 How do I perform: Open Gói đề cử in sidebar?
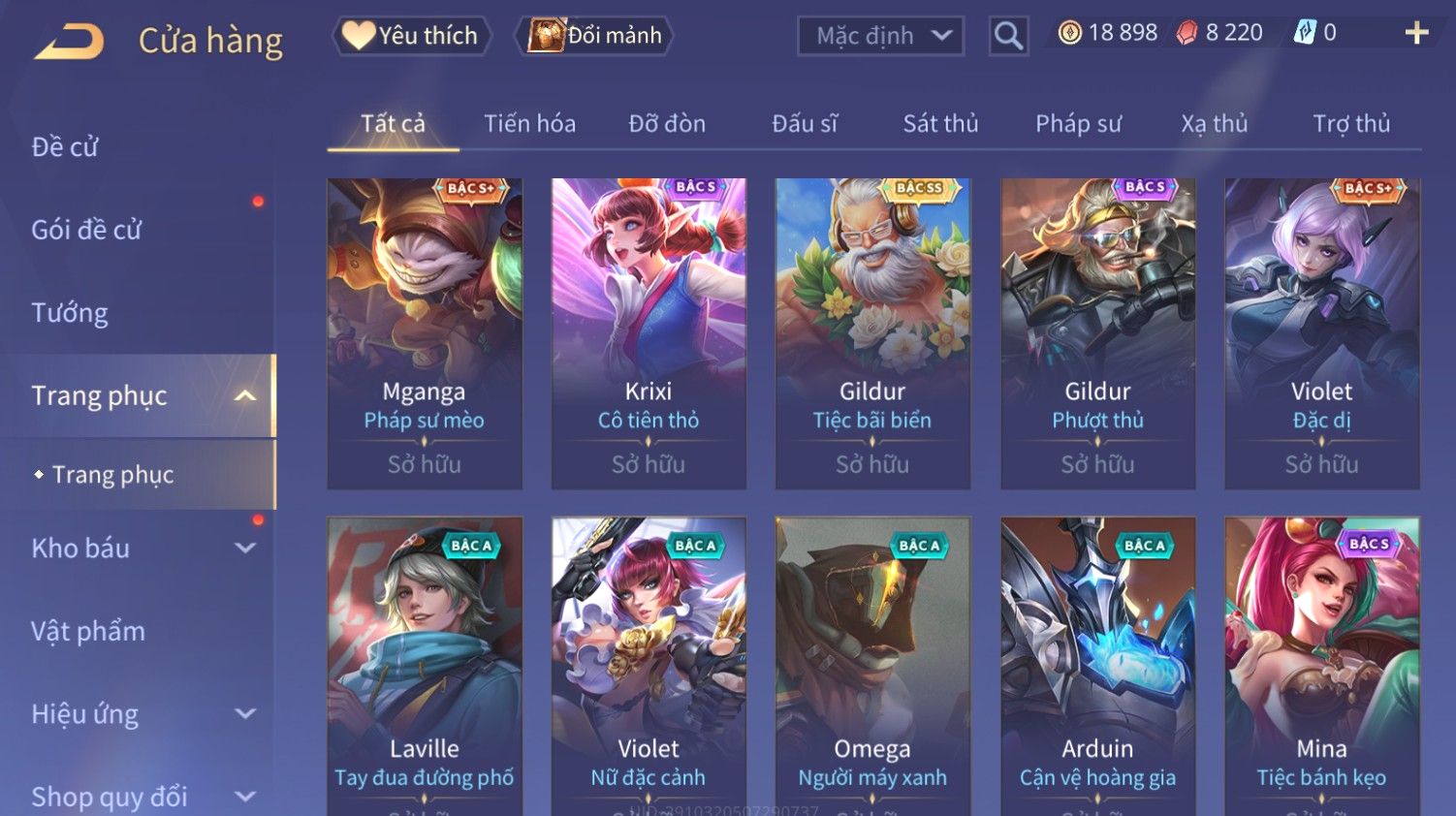(86, 230)
